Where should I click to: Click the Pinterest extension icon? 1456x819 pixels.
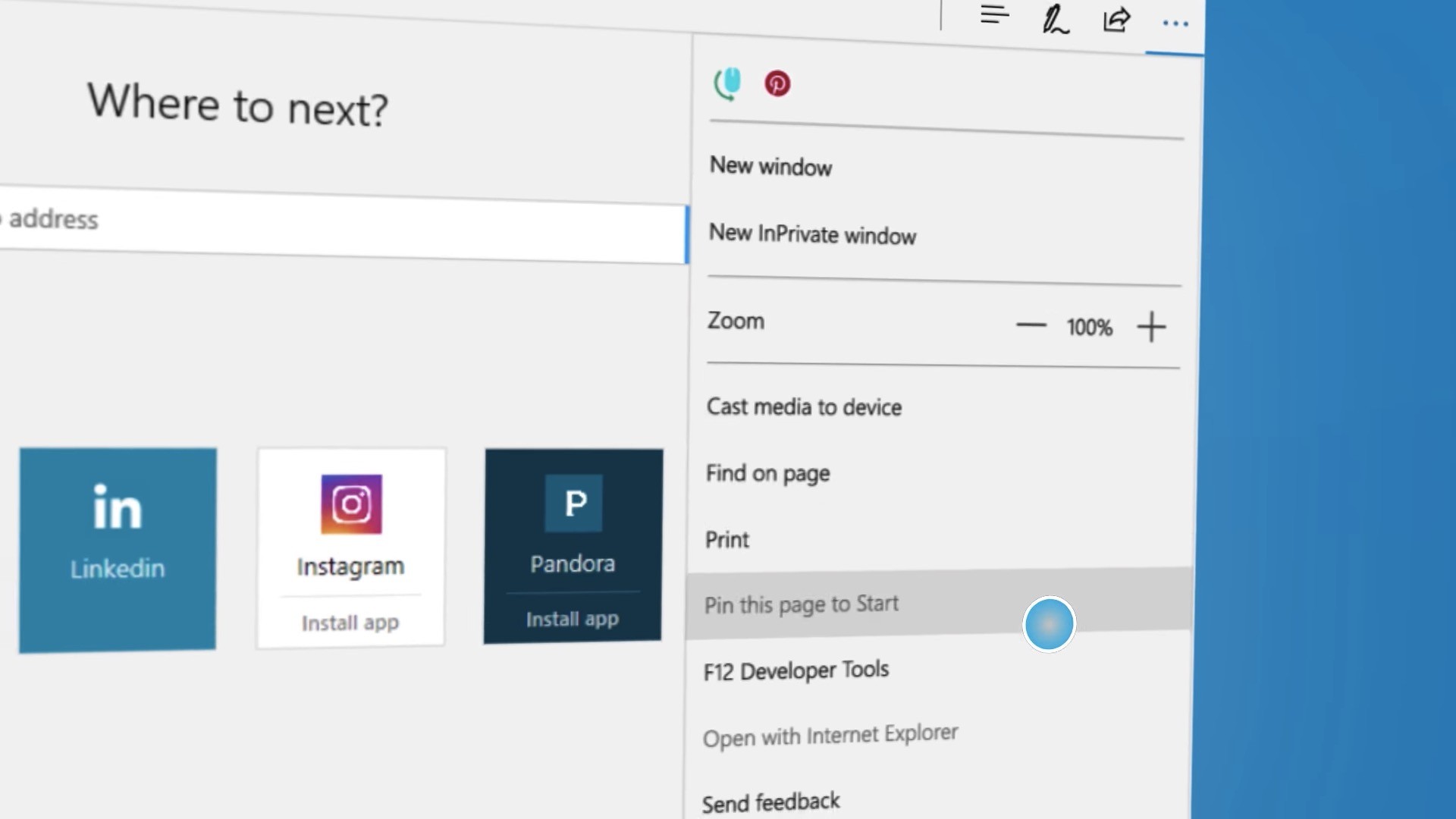pyautogui.click(x=777, y=83)
